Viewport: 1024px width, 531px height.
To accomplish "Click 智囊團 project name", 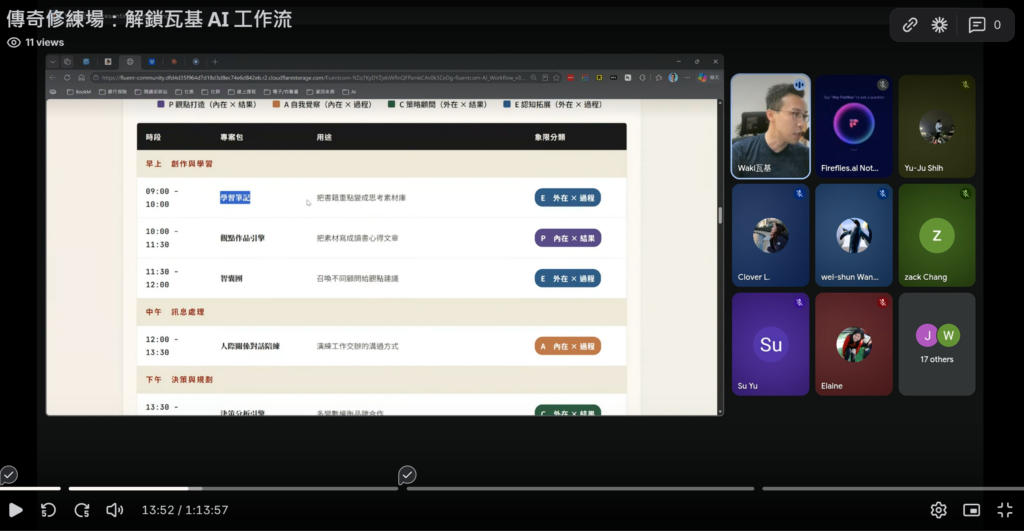I will (x=231, y=279).
